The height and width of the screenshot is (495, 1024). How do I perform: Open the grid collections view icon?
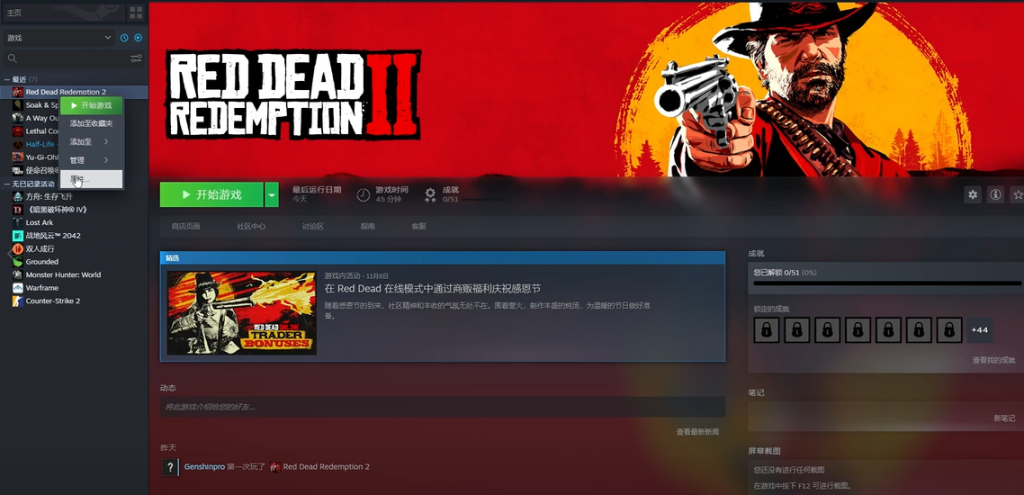point(136,12)
